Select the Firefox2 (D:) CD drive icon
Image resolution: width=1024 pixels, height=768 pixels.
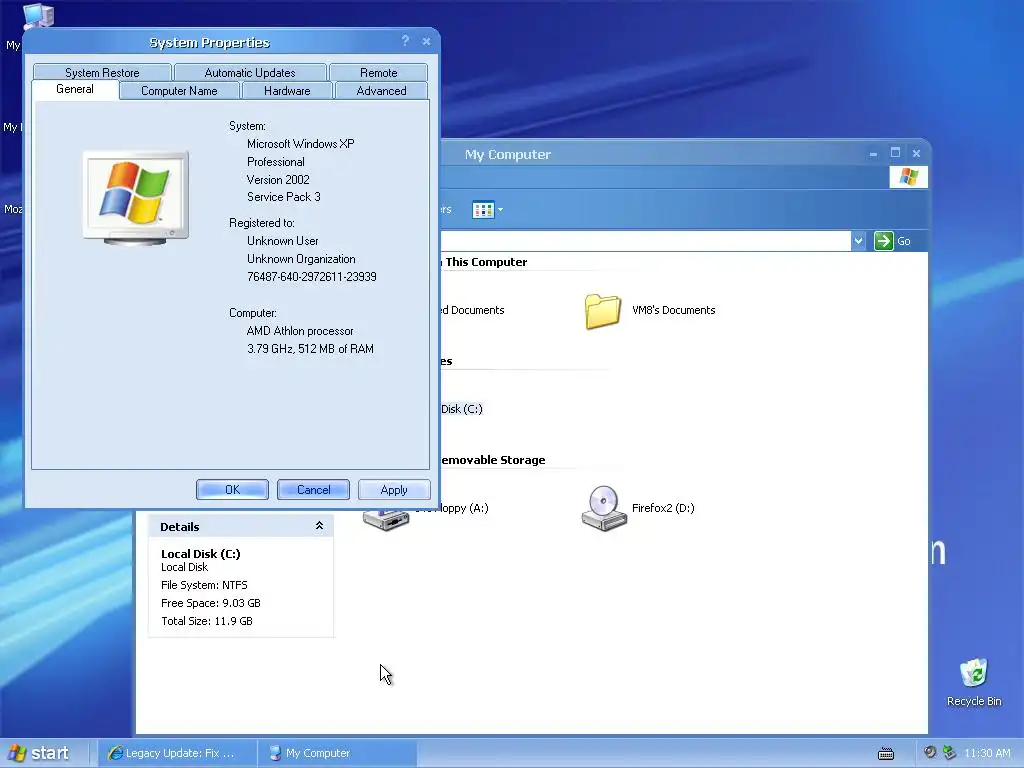pos(604,508)
